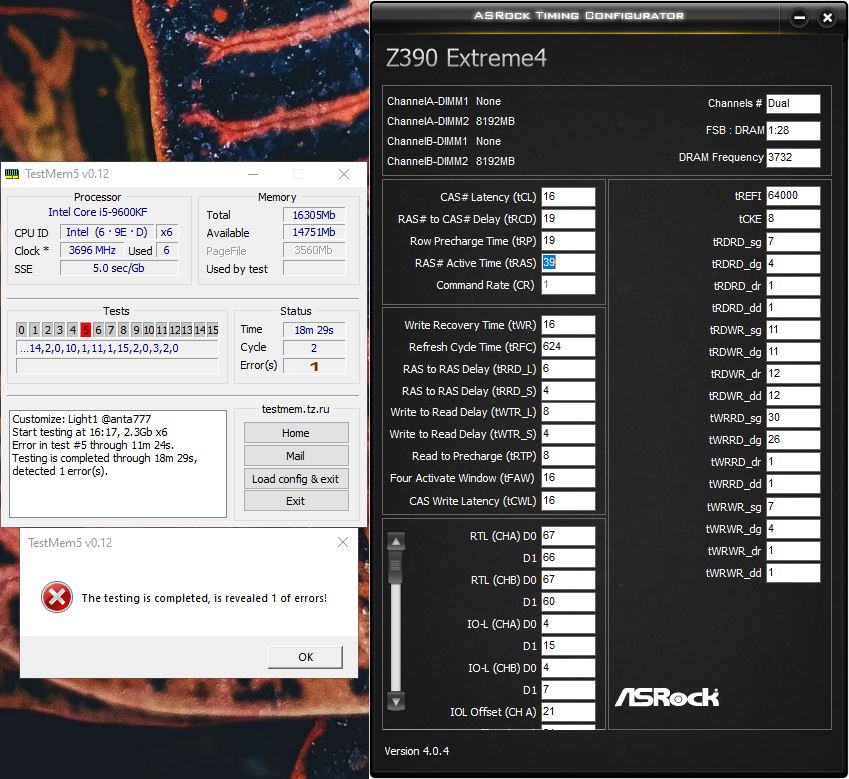Click the tWTR_S value field
The width and height of the screenshot is (849, 779).
tap(568, 434)
